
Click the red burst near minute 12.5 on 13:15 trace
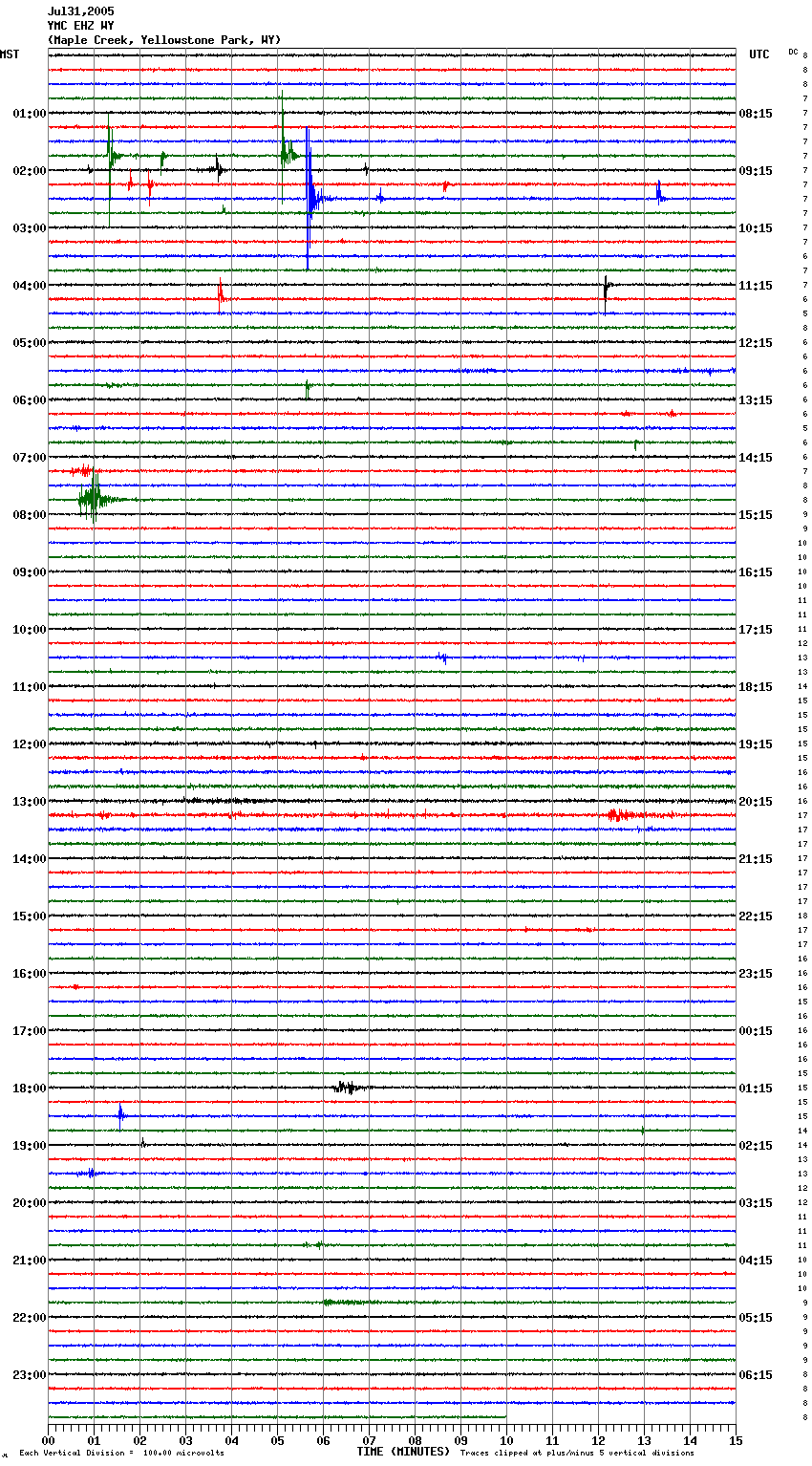[621, 815]
